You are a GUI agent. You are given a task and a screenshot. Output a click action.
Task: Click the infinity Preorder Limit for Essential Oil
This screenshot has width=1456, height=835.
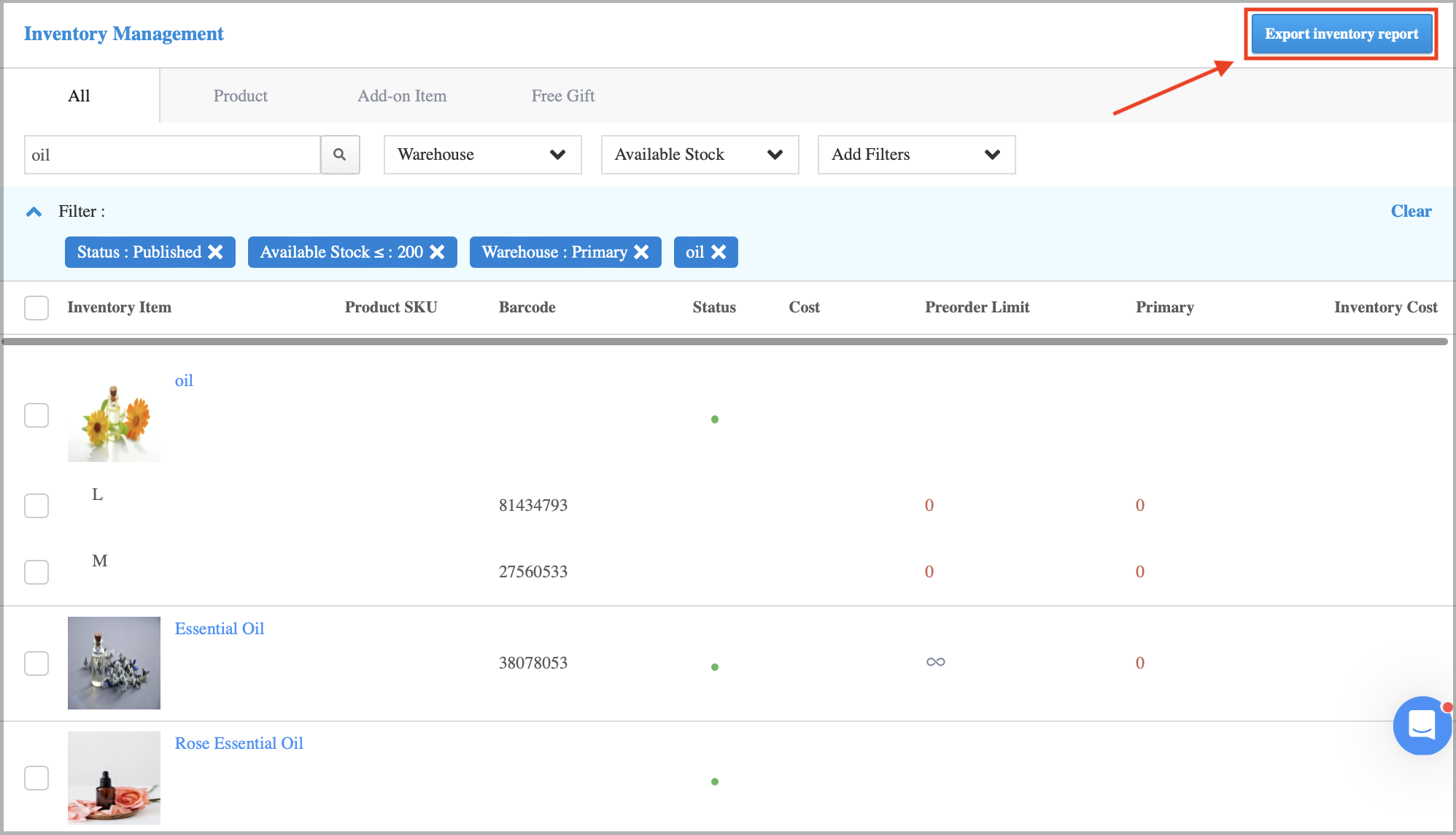(935, 662)
